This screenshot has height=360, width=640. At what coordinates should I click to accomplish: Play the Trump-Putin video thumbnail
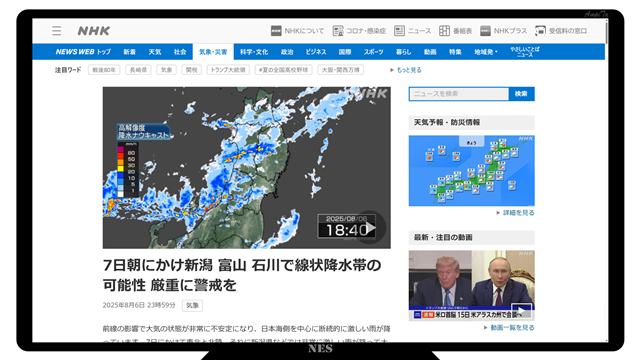[x=521, y=311]
